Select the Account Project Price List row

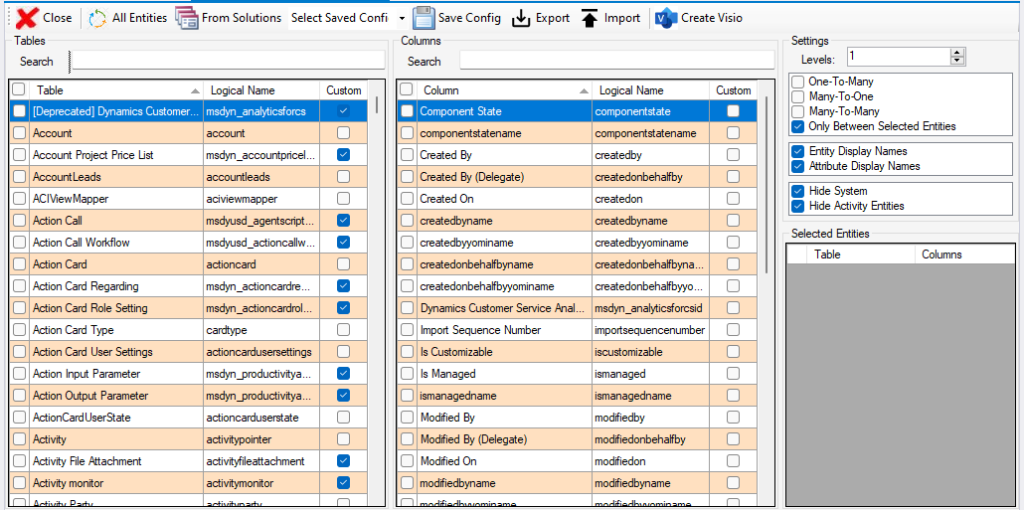(x=189, y=155)
